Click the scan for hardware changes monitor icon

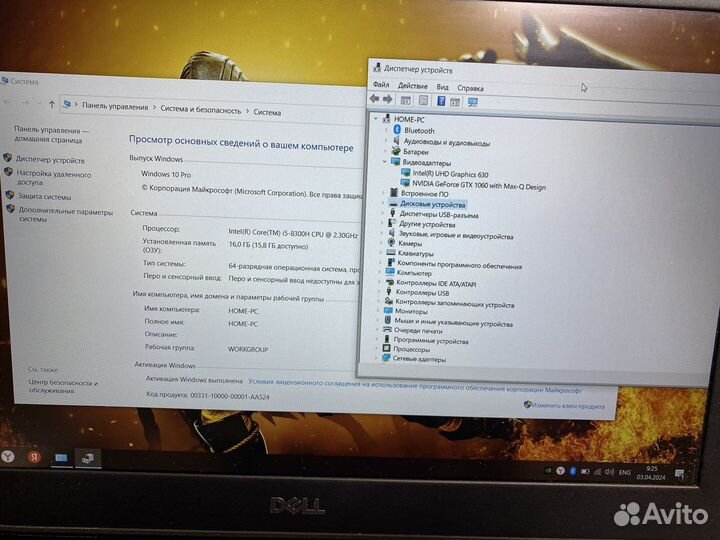472,102
